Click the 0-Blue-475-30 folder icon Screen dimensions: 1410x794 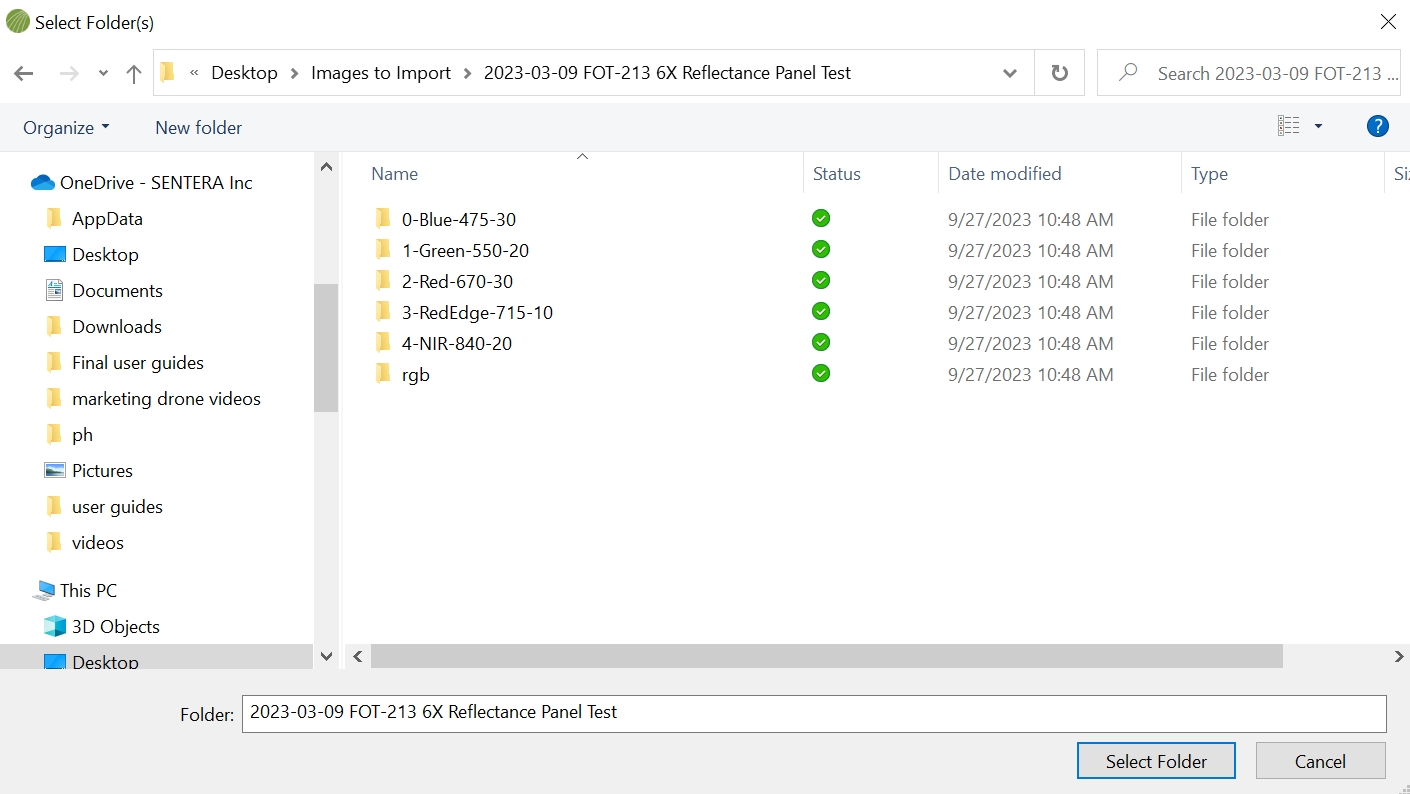tap(382, 219)
